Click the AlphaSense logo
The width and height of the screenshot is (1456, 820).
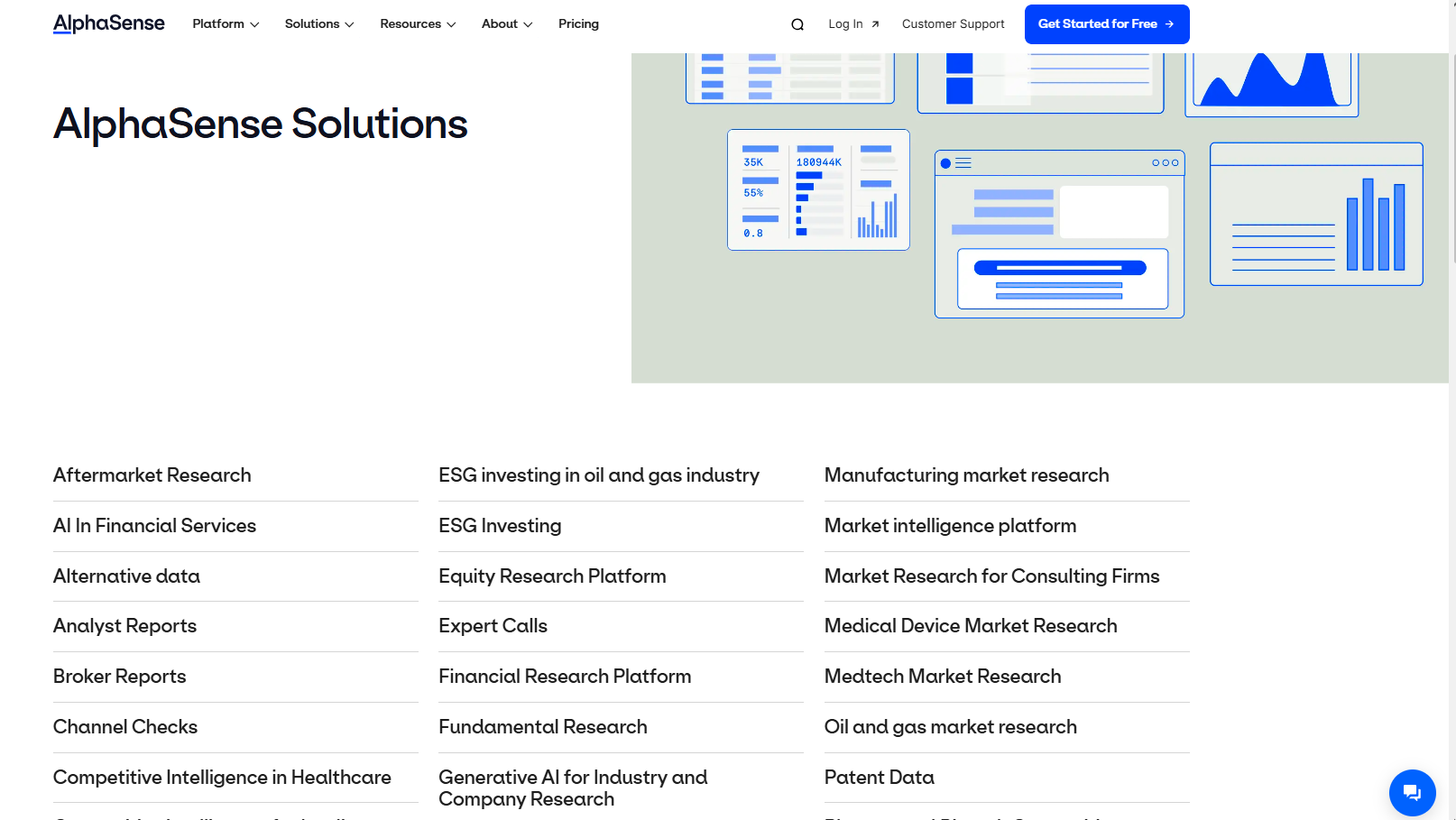109,23
